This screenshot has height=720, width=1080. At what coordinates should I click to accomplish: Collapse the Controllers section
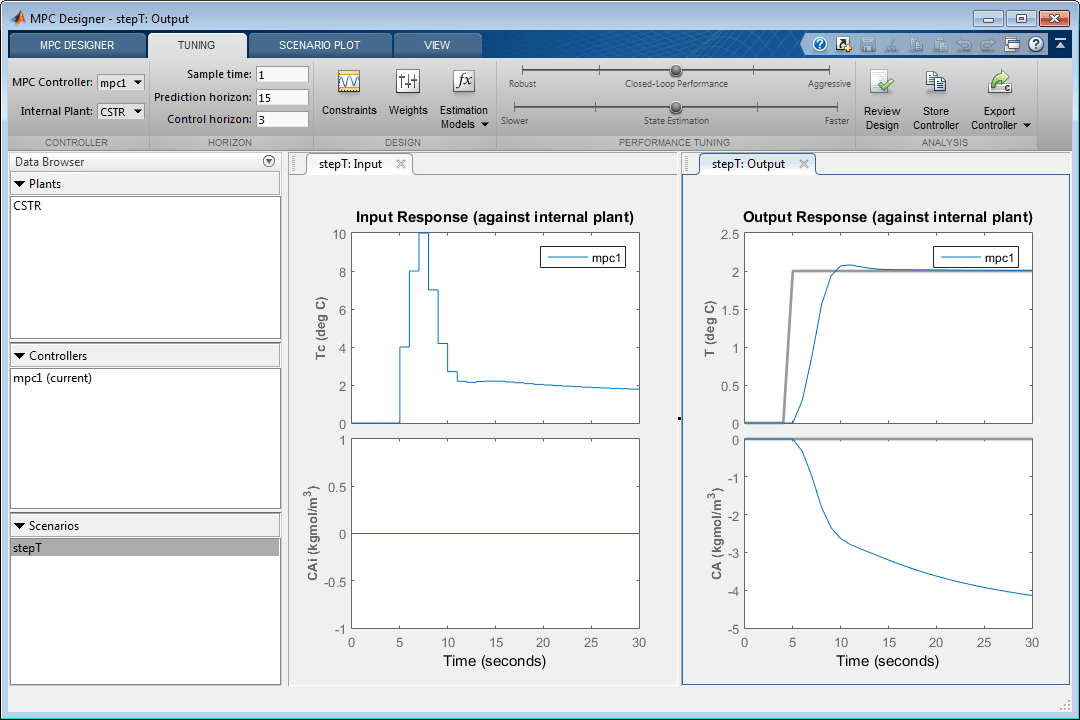point(20,356)
